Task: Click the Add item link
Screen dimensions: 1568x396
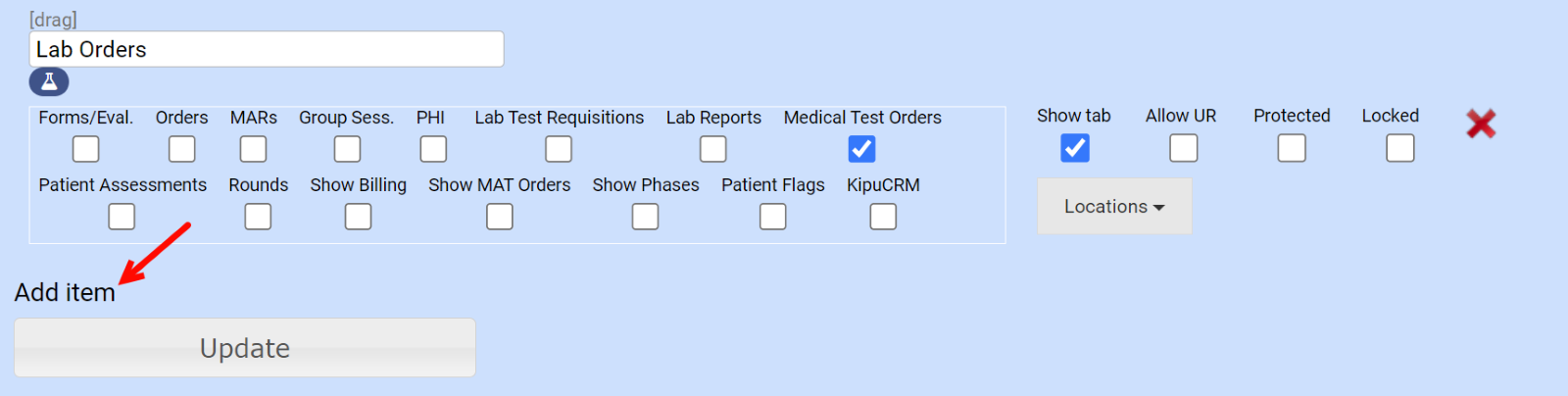Action: [x=65, y=292]
